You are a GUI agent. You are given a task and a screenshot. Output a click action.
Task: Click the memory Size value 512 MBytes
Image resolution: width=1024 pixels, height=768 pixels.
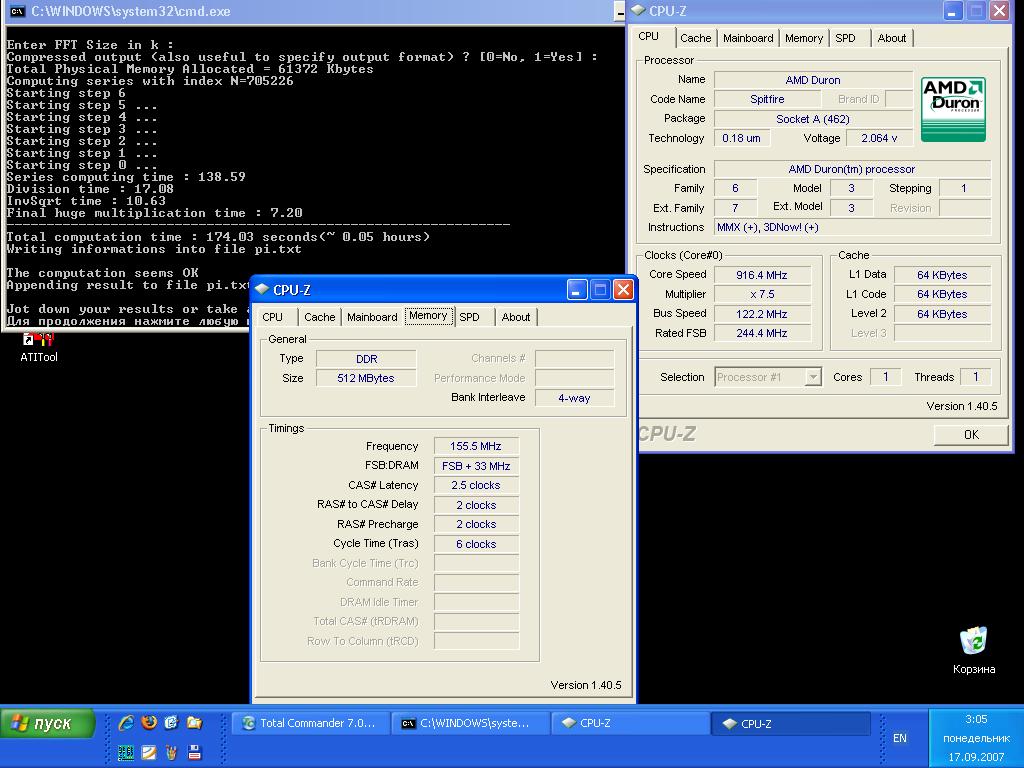(x=366, y=378)
